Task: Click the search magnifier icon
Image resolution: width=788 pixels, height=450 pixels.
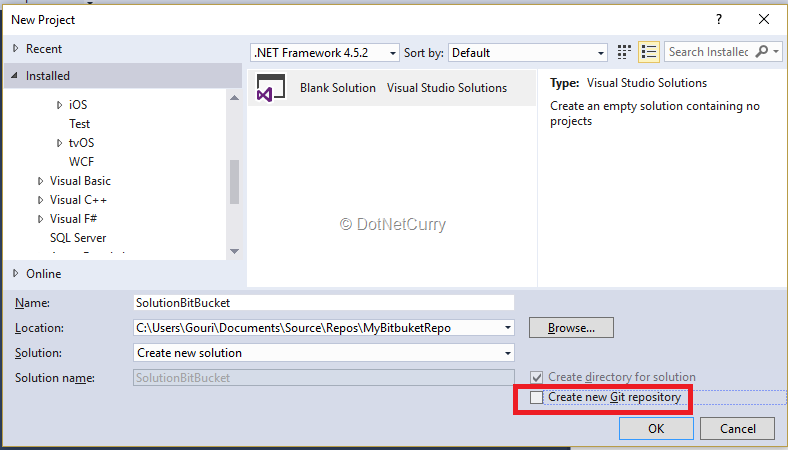Action: click(762, 51)
